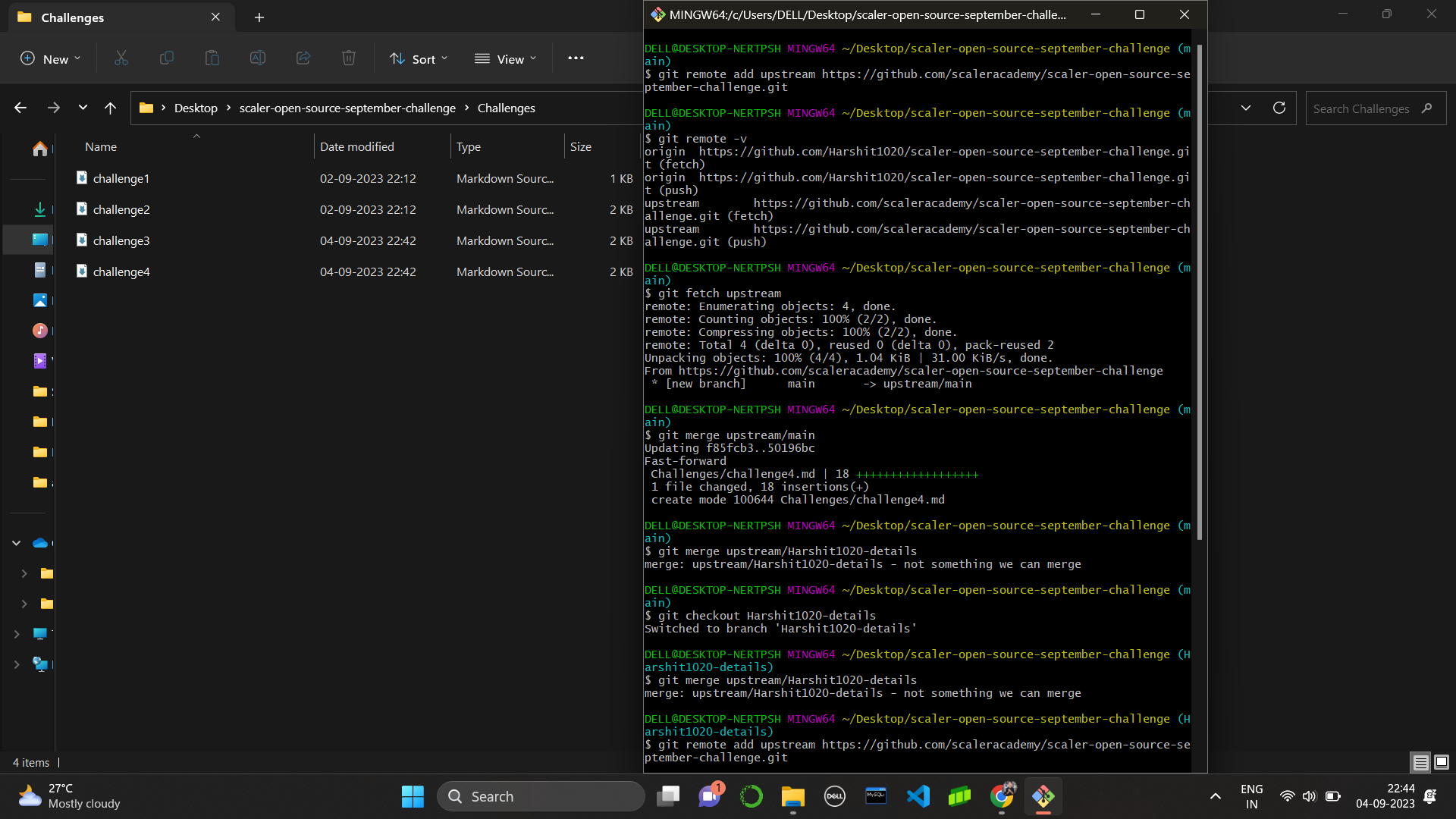Click the Search Challenges input field

1361,108
